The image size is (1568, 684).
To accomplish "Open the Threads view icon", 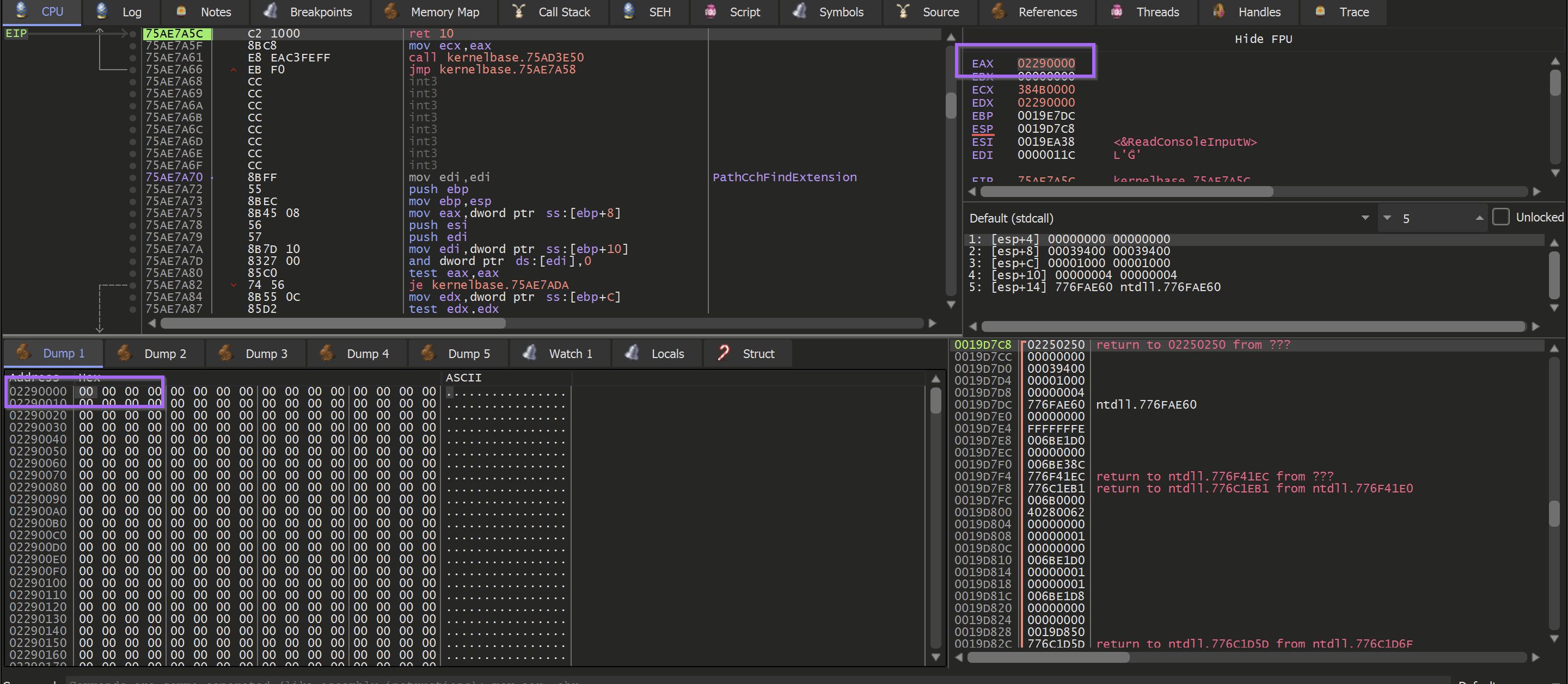I will pyautogui.click(x=1118, y=11).
